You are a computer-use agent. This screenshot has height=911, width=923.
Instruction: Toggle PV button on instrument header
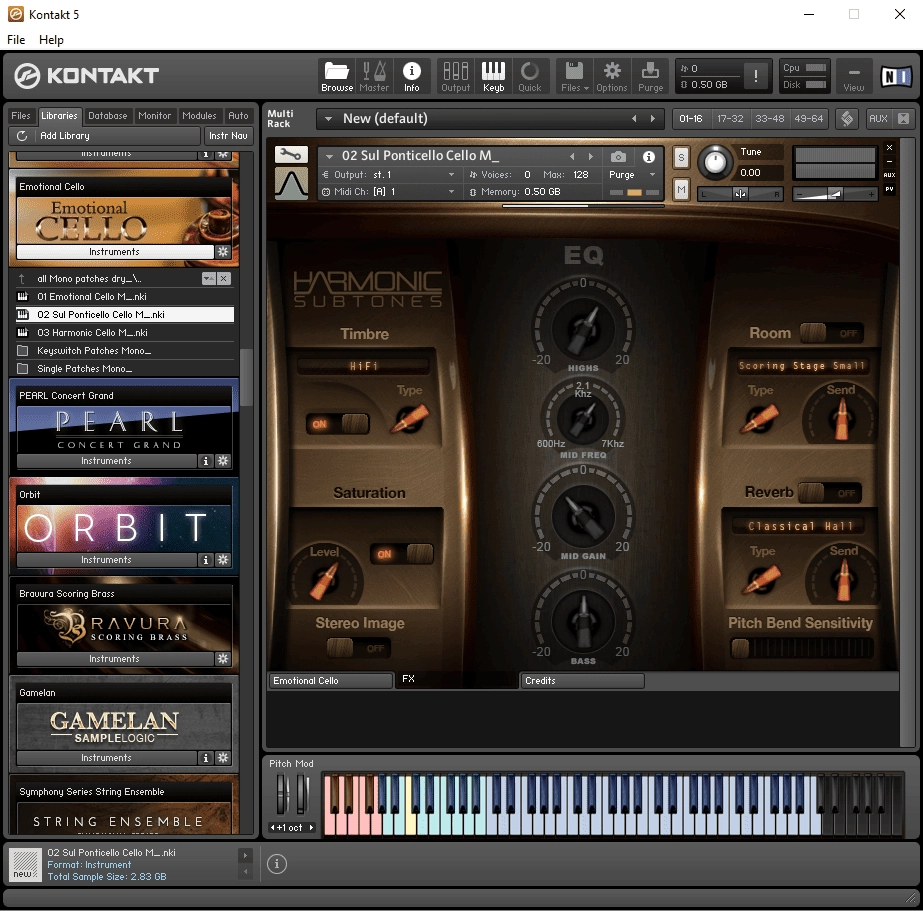point(889,189)
